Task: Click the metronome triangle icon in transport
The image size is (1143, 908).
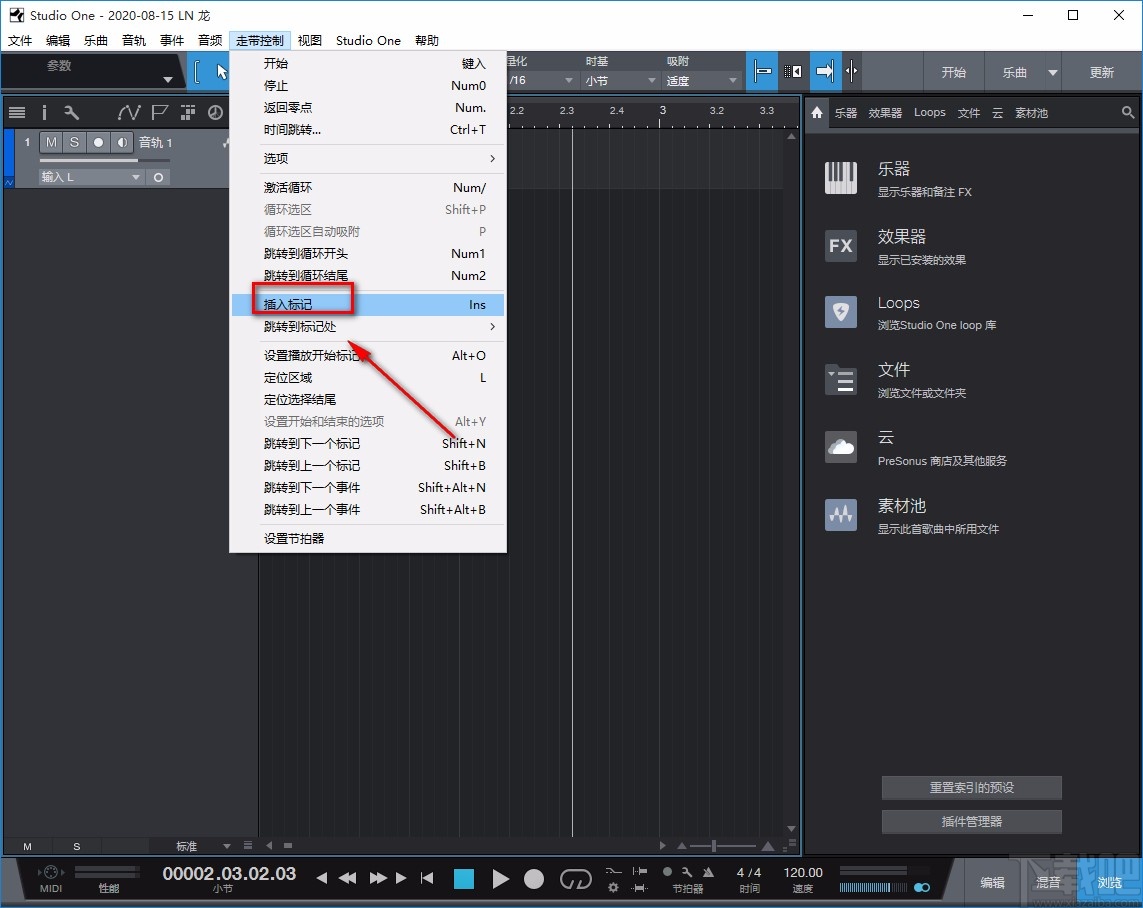Action: pyautogui.click(x=708, y=872)
